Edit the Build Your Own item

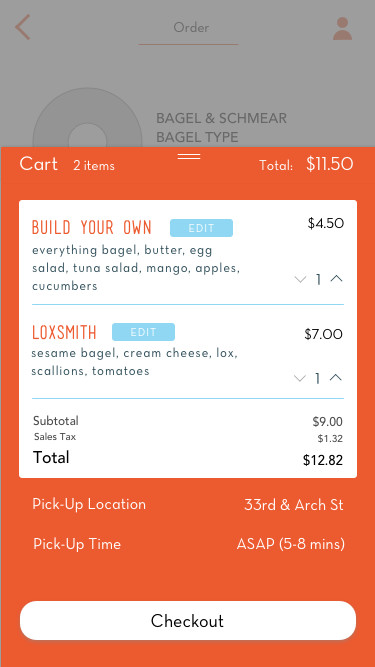coord(202,228)
